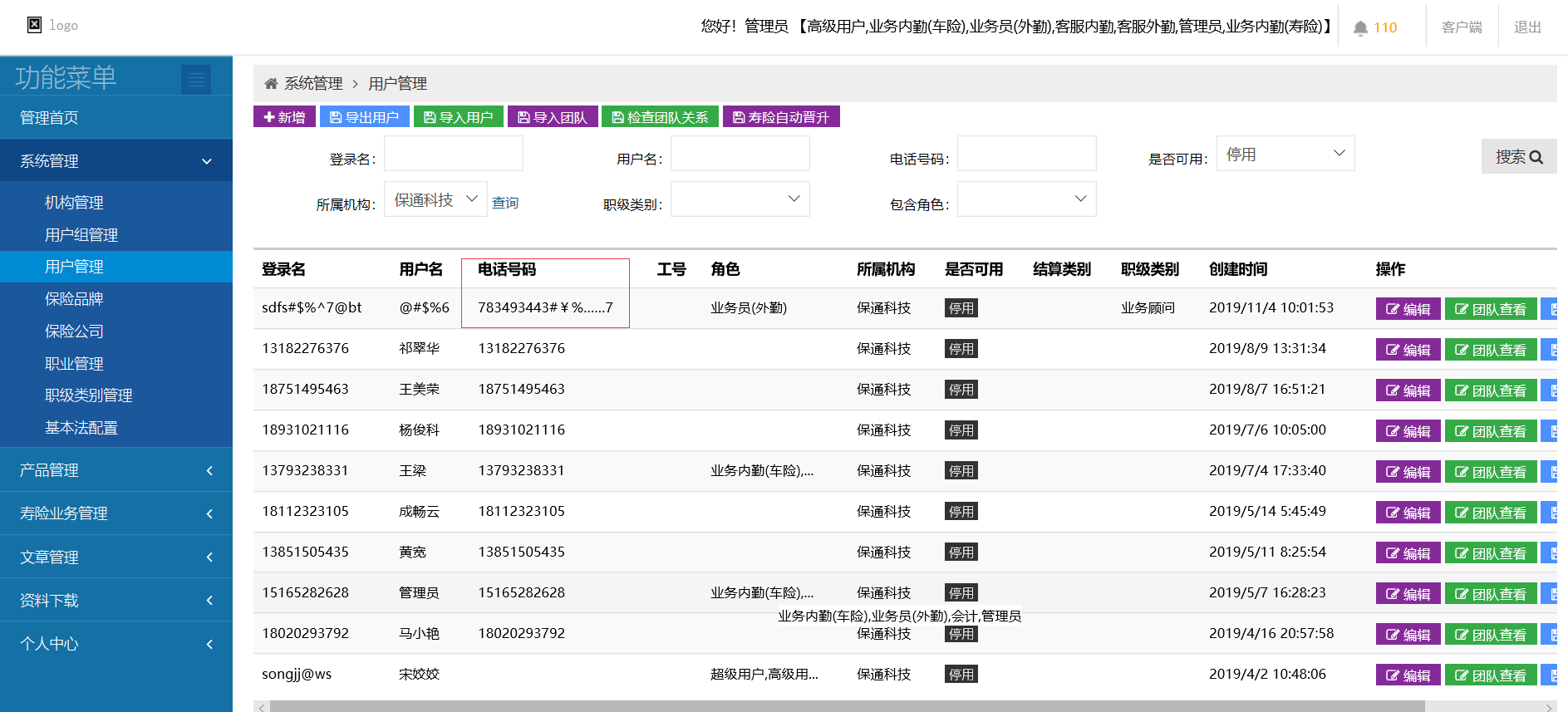
Task: Toggle the sidebar menu hamburger icon
Action: point(196,80)
